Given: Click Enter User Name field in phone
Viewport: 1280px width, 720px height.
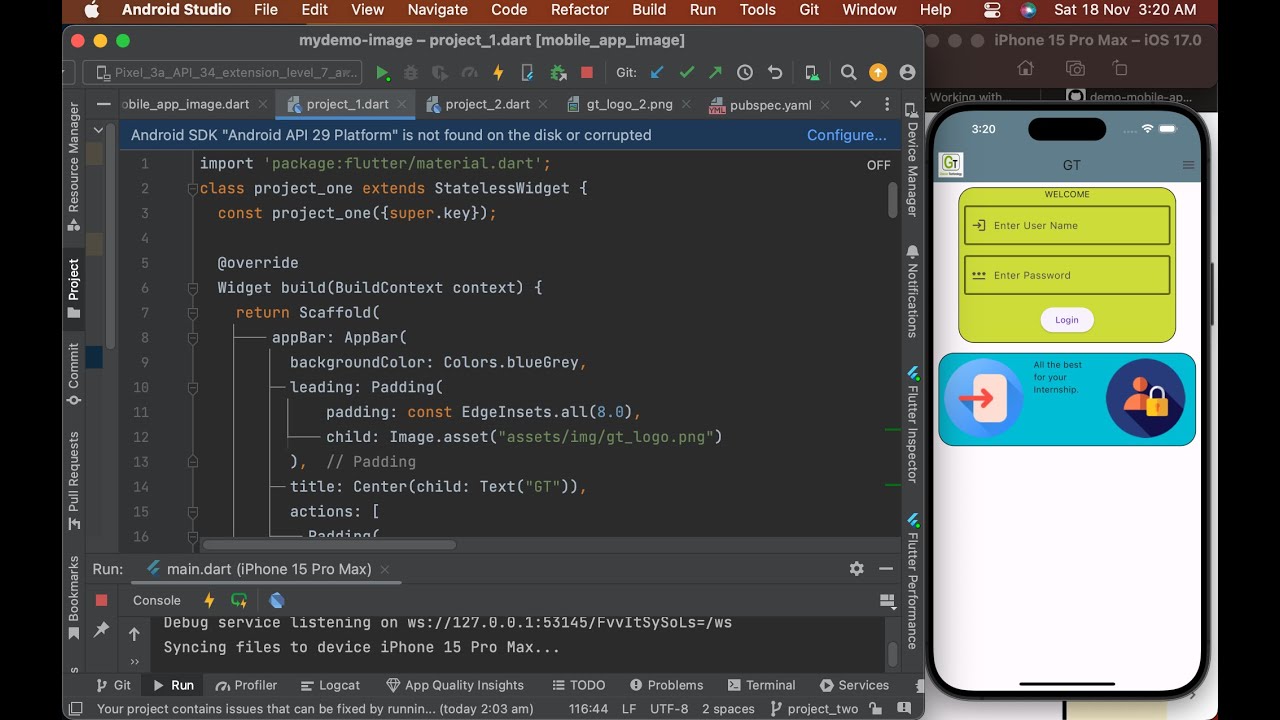Looking at the screenshot, I should click(x=1067, y=226).
